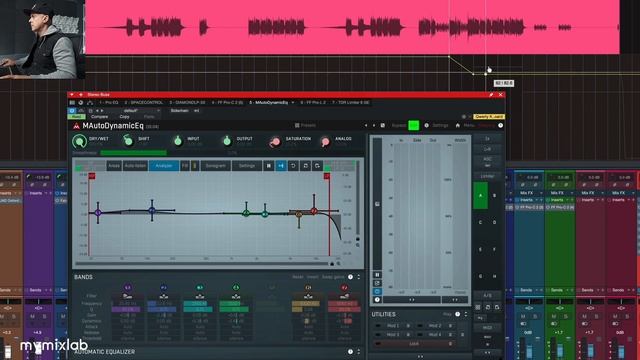Open the 5 - MAutoDynamicEq tab dropdown arrow
Screen dimensions: 640x360
point(293,102)
